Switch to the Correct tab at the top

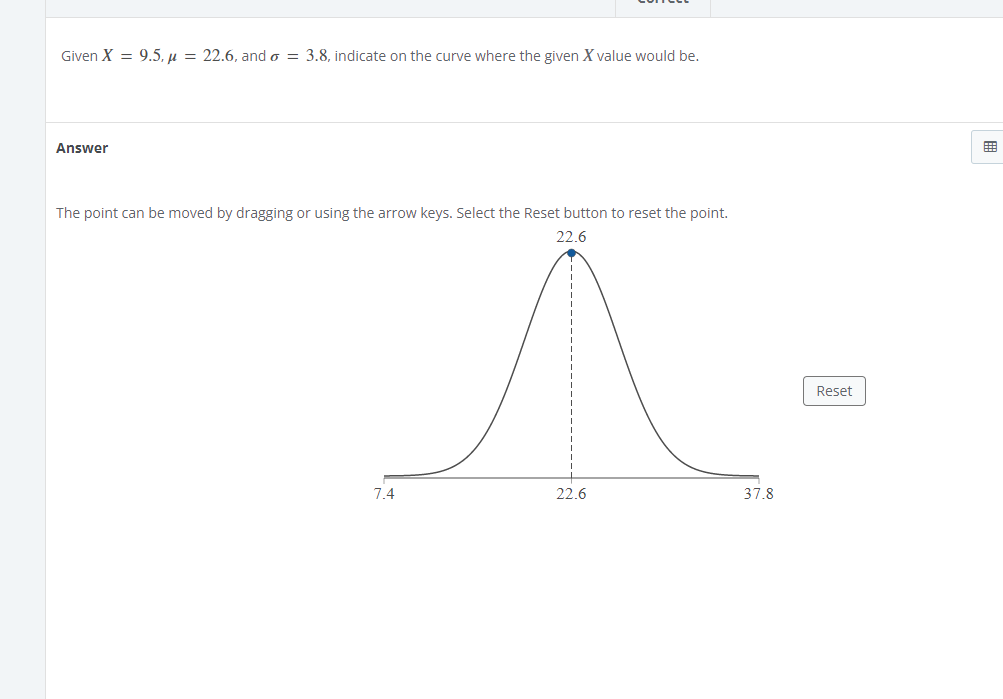tap(662, 4)
